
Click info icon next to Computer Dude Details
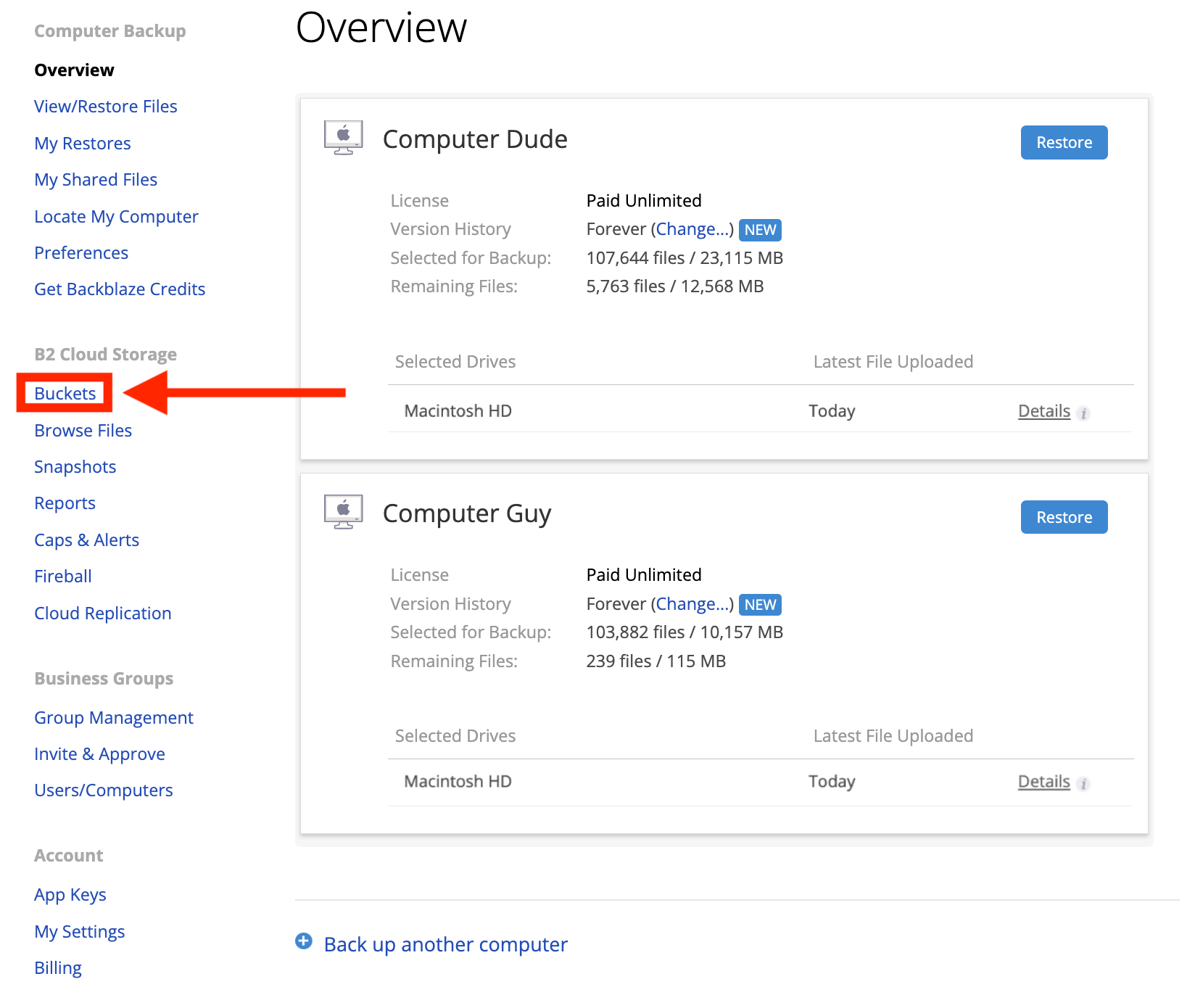1083,414
